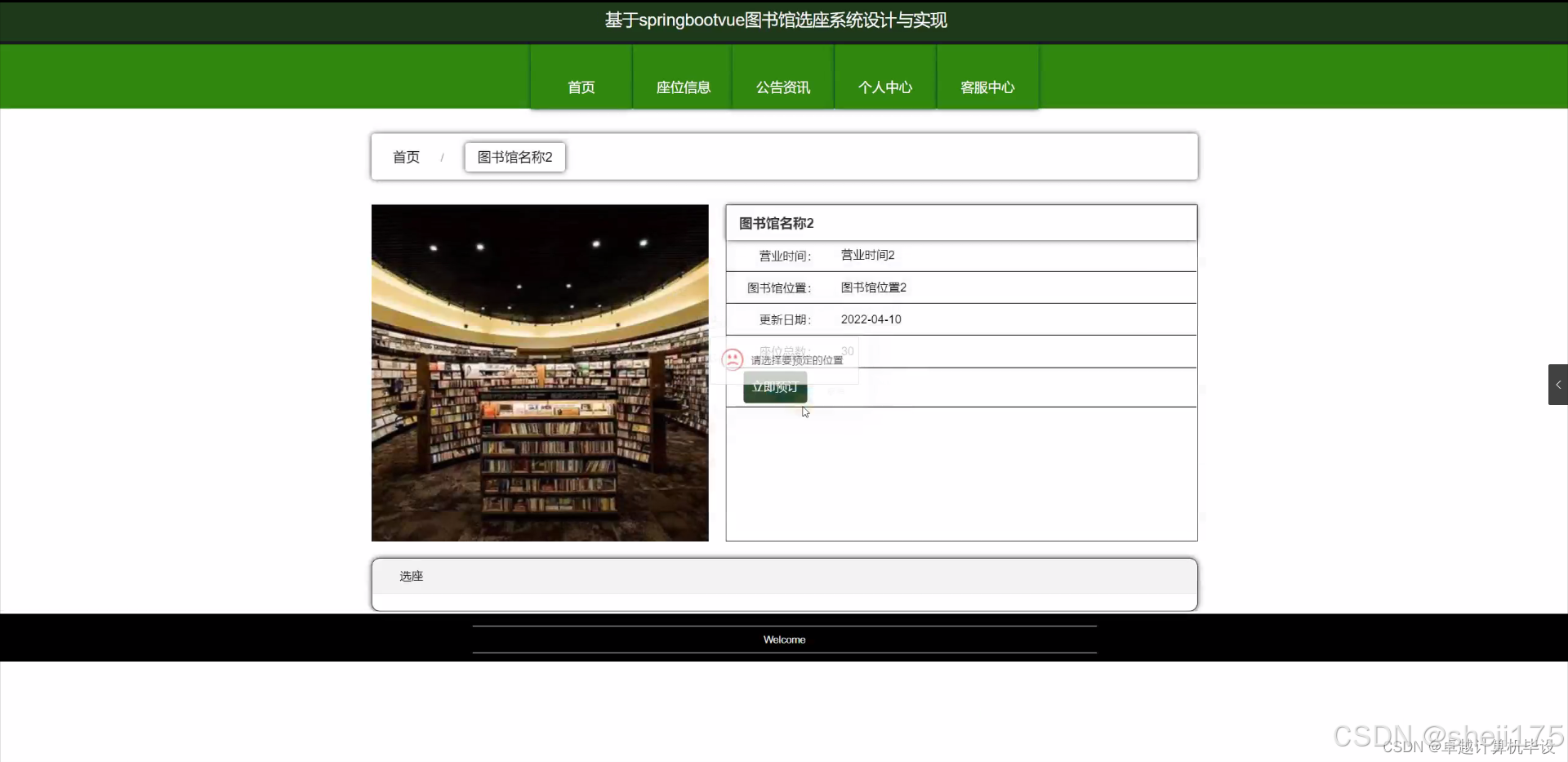1568x762 pixels.
Task: Open 客服中心 navigation item
Action: click(x=987, y=78)
